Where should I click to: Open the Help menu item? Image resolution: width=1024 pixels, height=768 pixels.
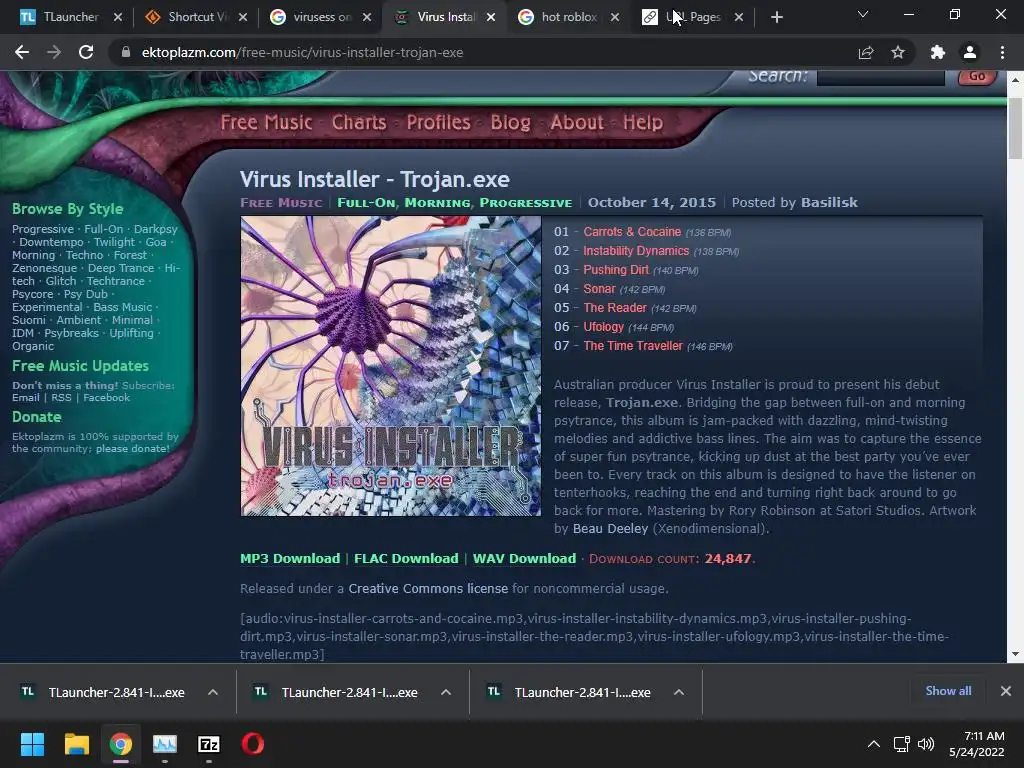tap(643, 122)
